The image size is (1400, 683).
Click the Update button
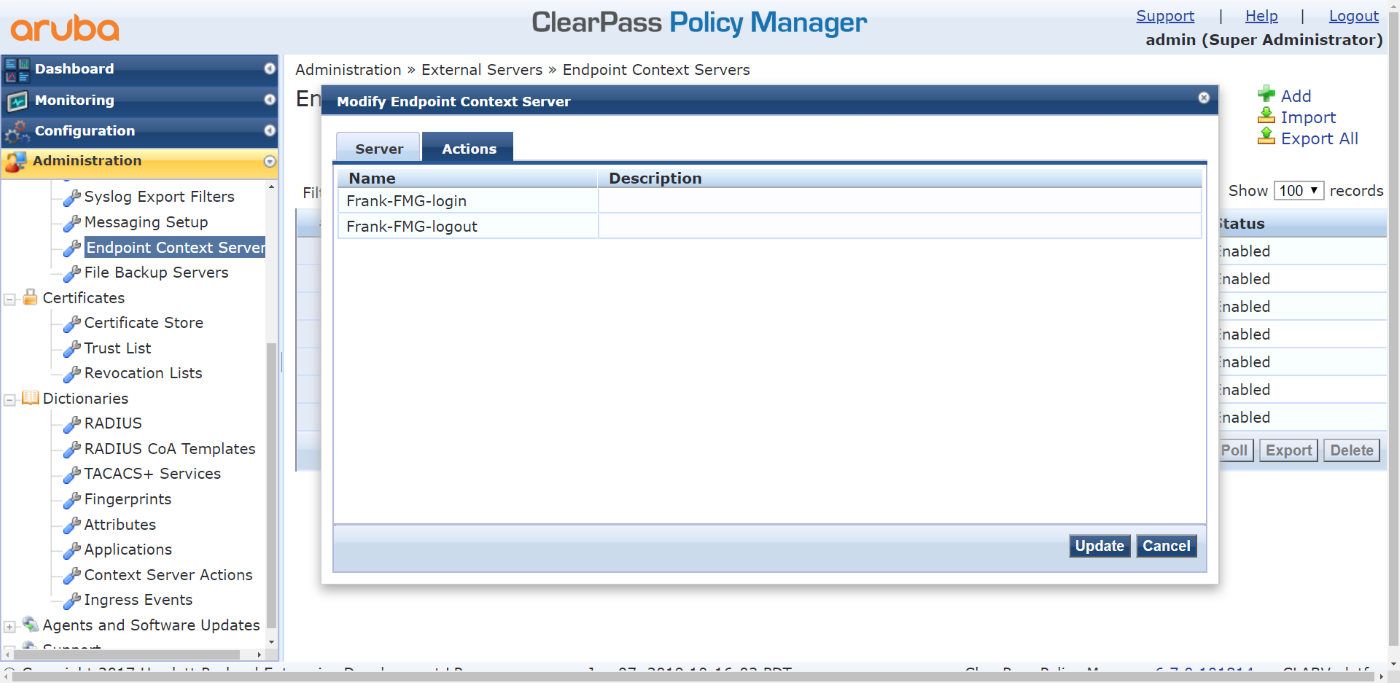(x=1100, y=546)
